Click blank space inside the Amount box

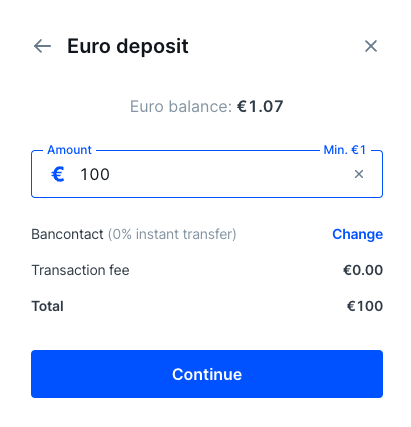click(230, 174)
